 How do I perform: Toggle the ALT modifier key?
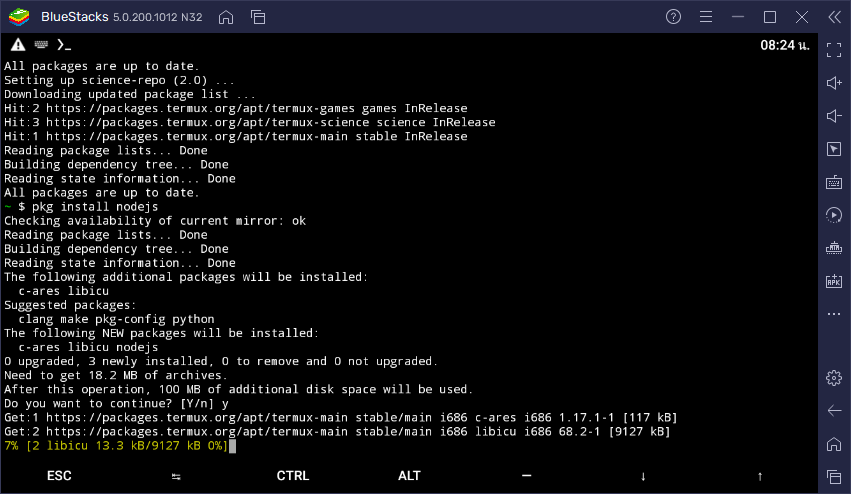(x=409, y=476)
